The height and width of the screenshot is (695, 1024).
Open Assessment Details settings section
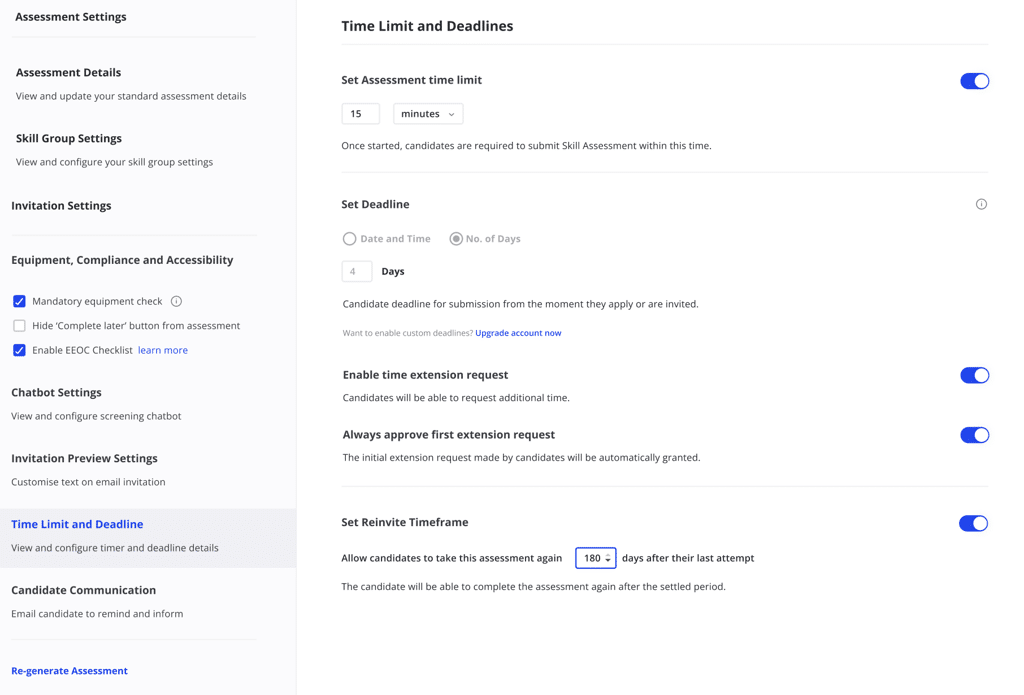pyautogui.click(x=68, y=72)
